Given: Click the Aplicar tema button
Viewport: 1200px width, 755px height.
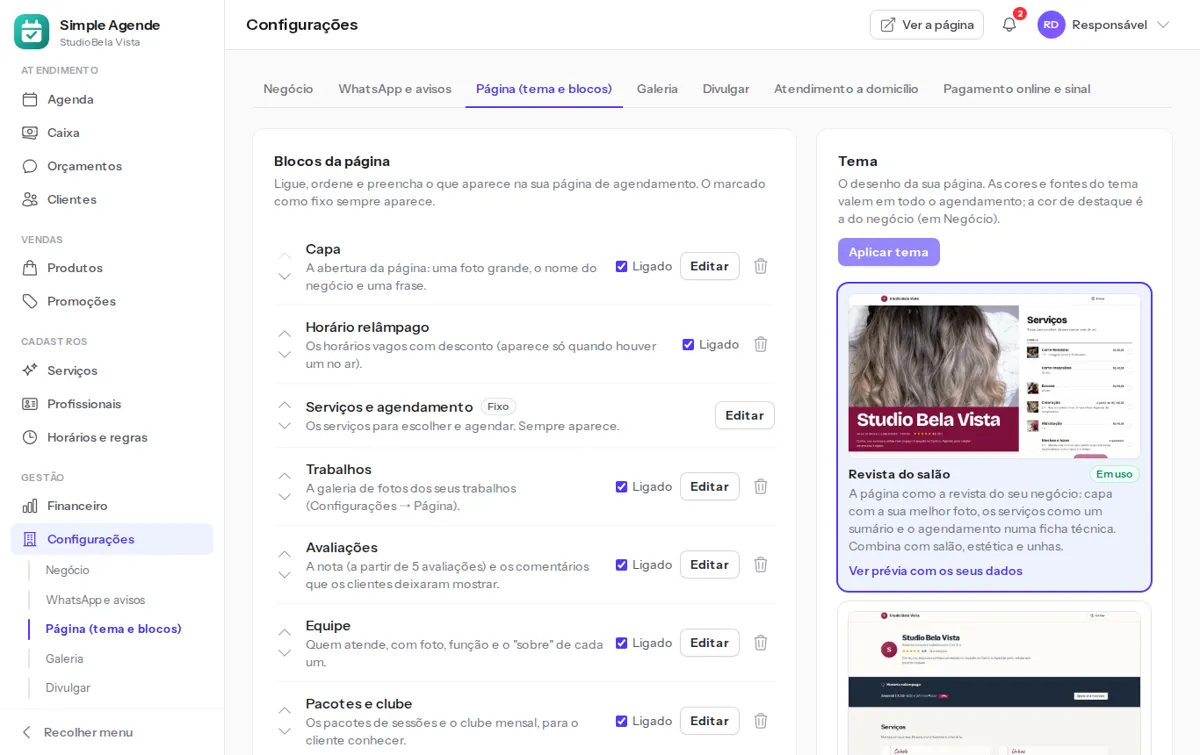Looking at the screenshot, I should coord(889,252).
